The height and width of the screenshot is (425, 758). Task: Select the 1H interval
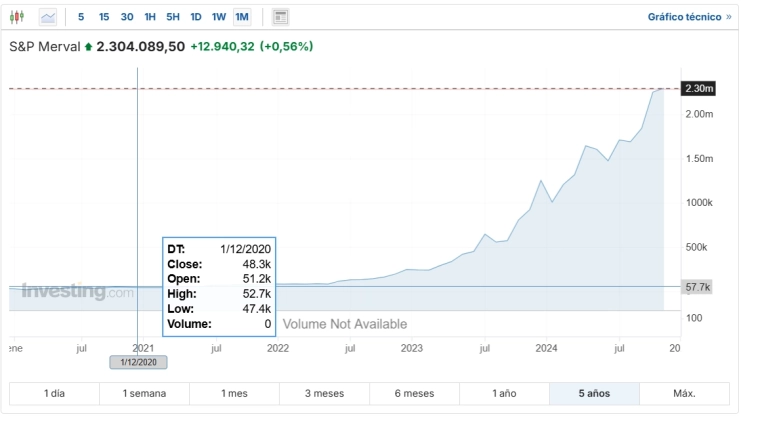tap(150, 17)
